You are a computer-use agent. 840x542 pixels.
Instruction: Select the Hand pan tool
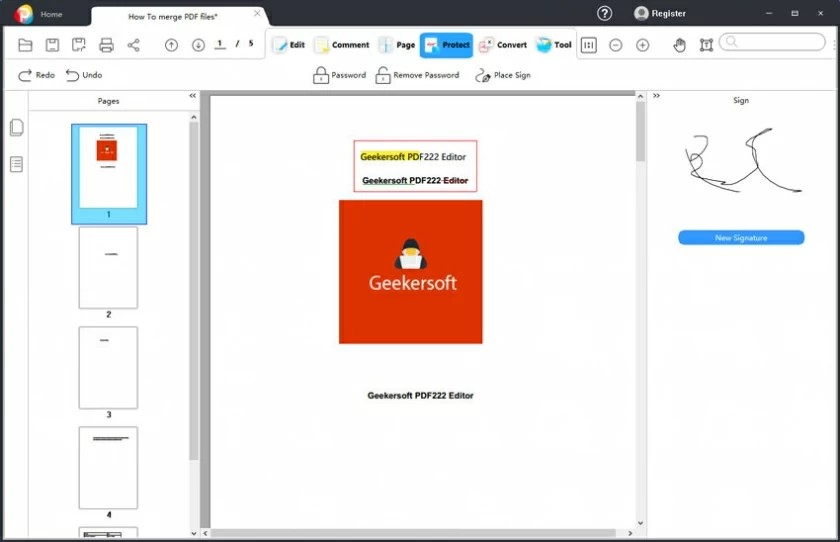click(679, 46)
